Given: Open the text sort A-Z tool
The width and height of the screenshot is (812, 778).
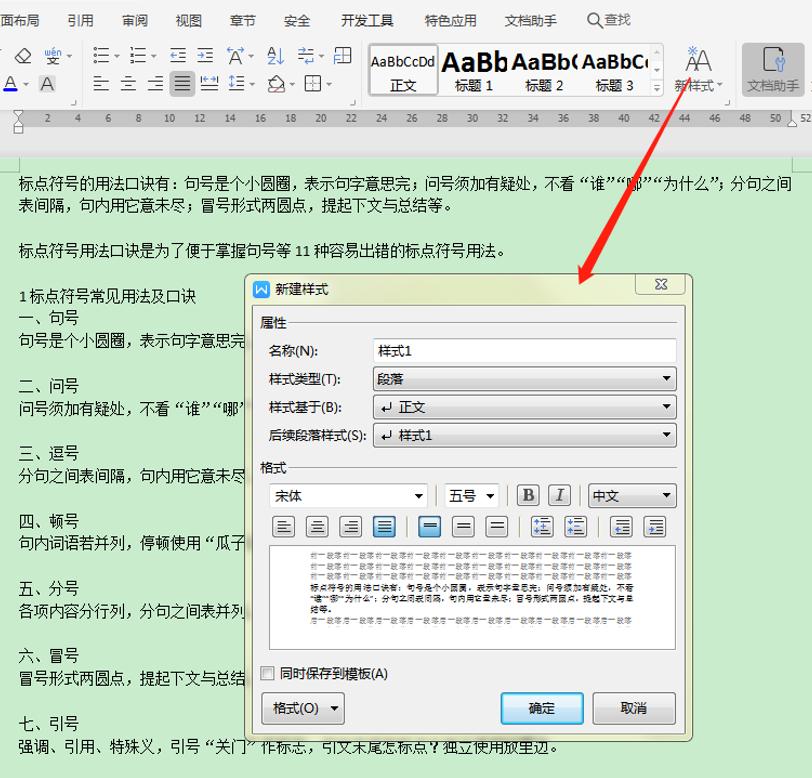Looking at the screenshot, I should [275, 55].
